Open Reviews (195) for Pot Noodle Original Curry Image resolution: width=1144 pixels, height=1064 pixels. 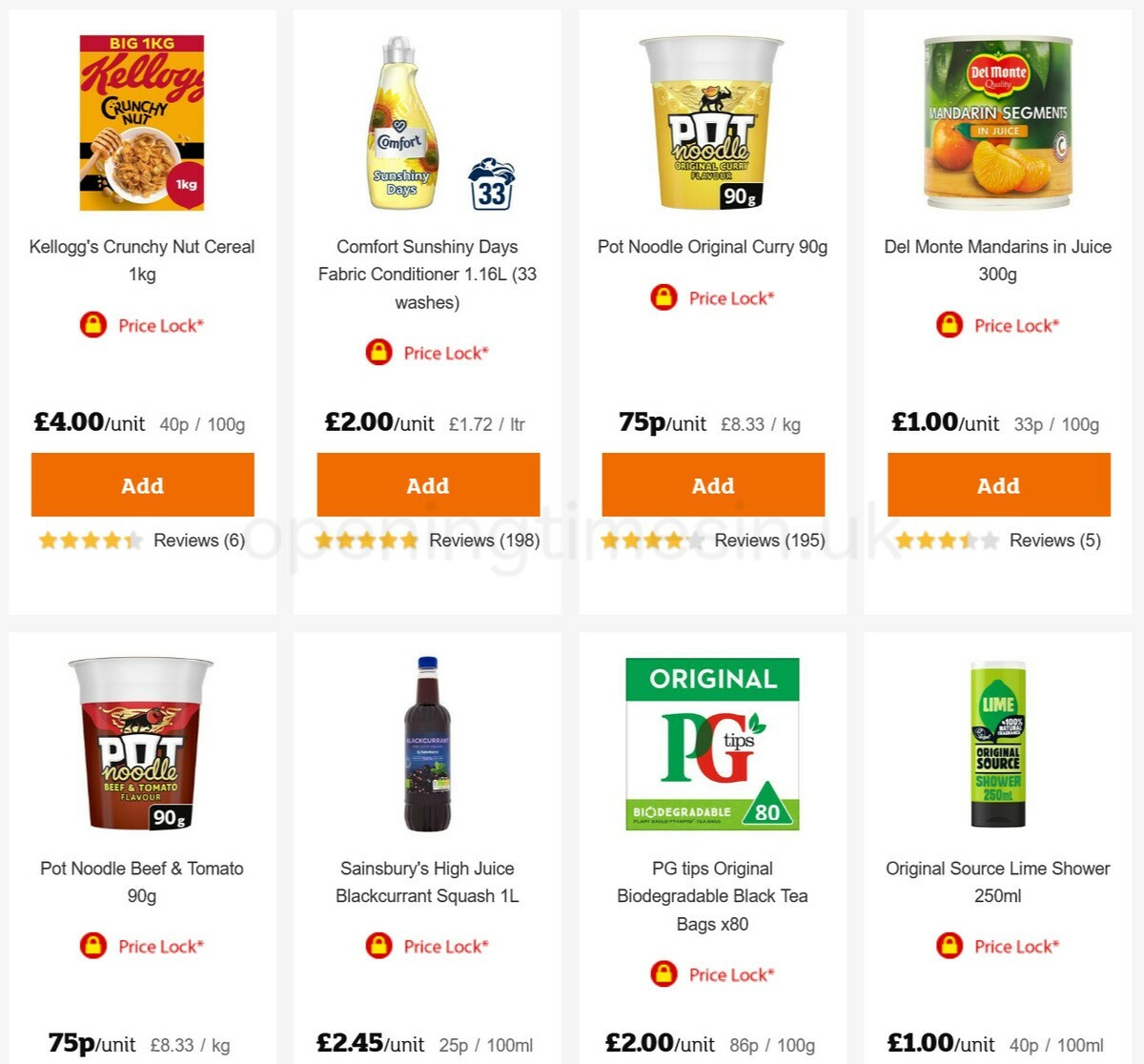point(768,540)
